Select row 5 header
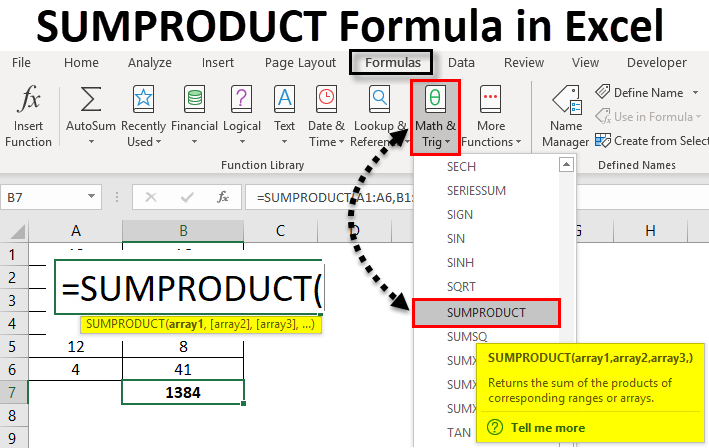The width and height of the screenshot is (709, 448). [14, 347]
